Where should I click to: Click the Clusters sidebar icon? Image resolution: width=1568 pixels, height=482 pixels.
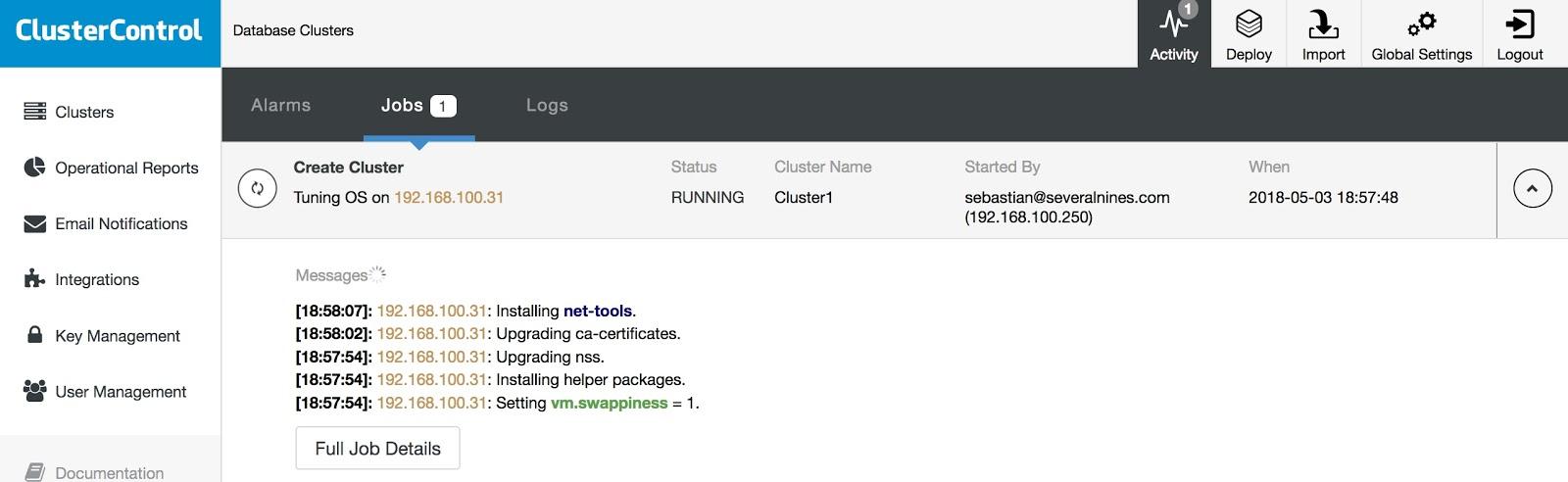(x=35, y=112)
